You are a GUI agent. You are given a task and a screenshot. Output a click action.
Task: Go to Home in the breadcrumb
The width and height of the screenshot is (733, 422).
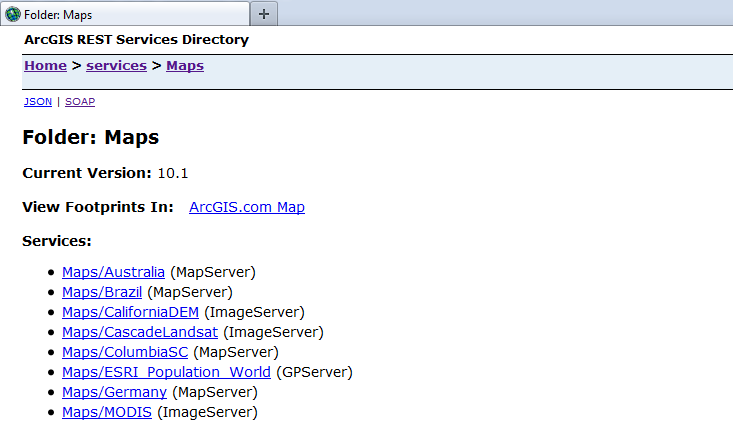(x=45, y=66)
